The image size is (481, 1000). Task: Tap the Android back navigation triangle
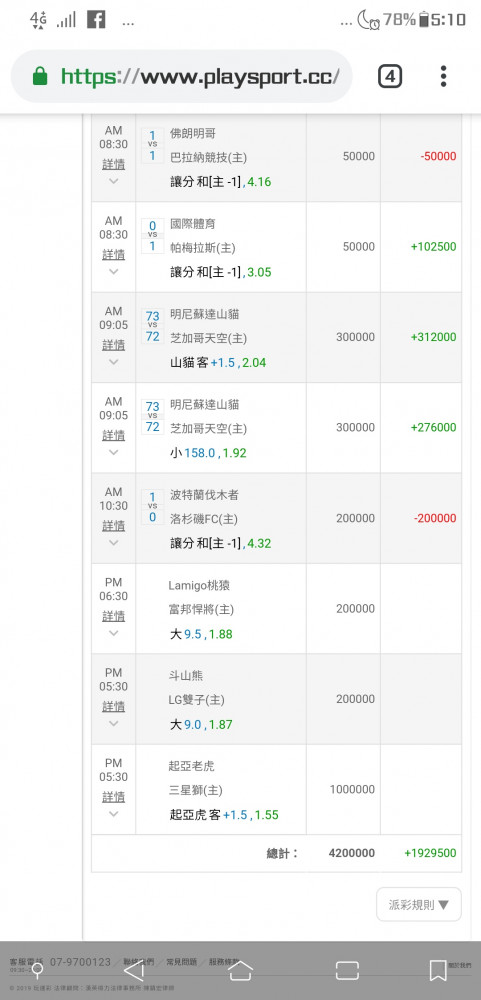133,970
